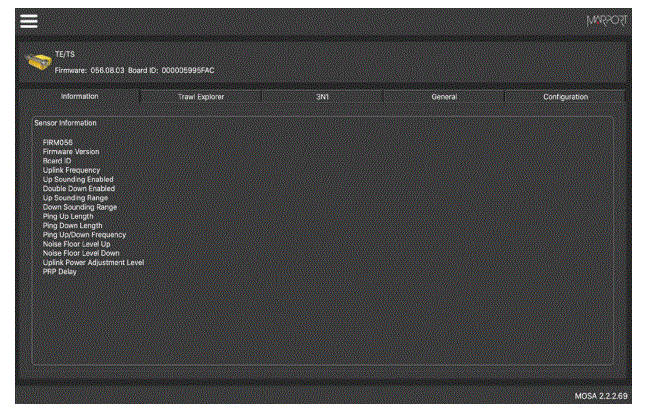Click the yellow TE/TS sensor icon
This screenshot has width=645, height=410.
click(38, 62)
